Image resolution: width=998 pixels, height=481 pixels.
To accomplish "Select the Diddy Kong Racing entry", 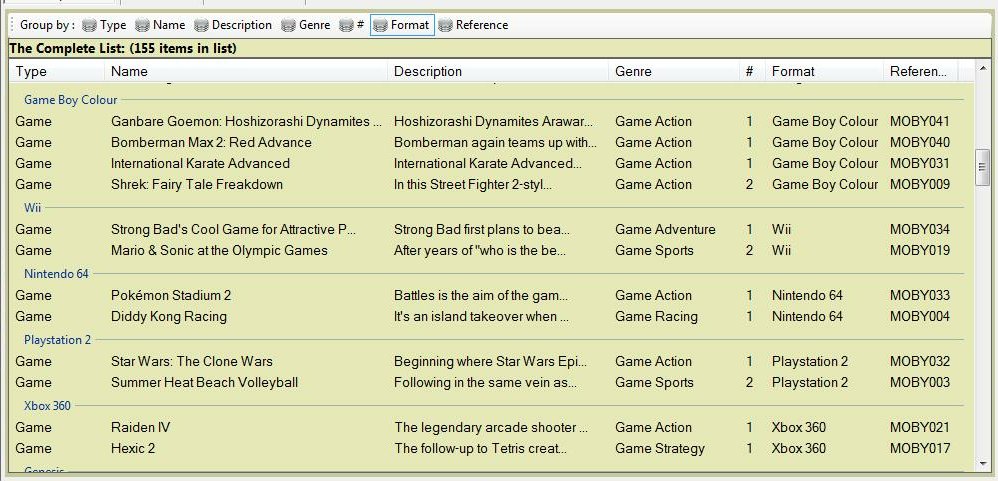I will [x=169, y=316].
